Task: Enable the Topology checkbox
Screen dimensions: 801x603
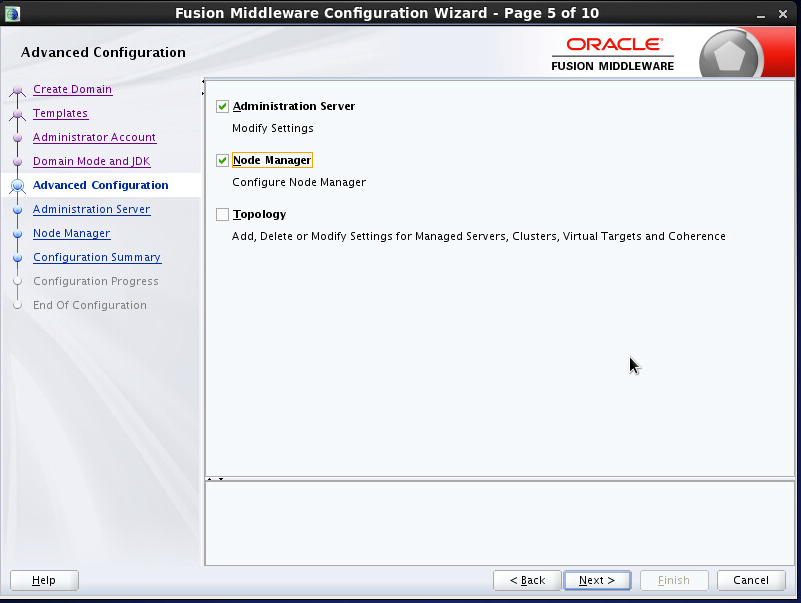Action: 222,214
